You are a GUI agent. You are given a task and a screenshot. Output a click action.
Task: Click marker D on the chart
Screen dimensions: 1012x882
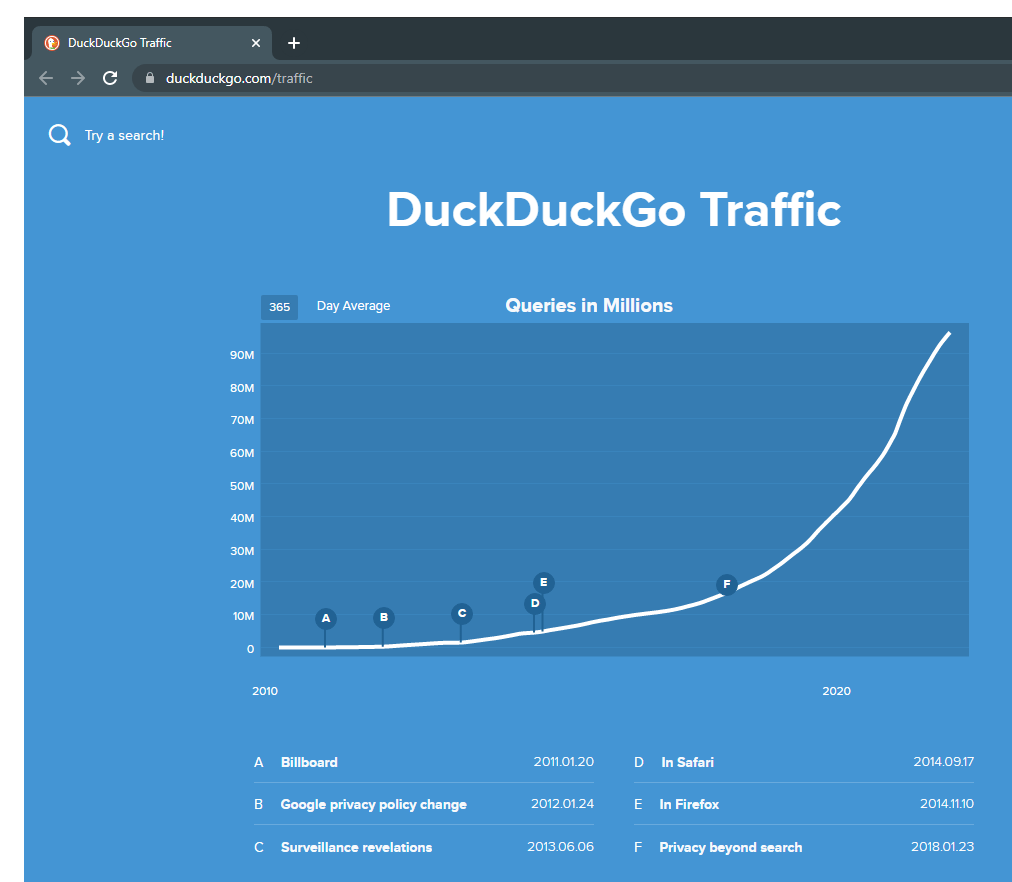535,603
